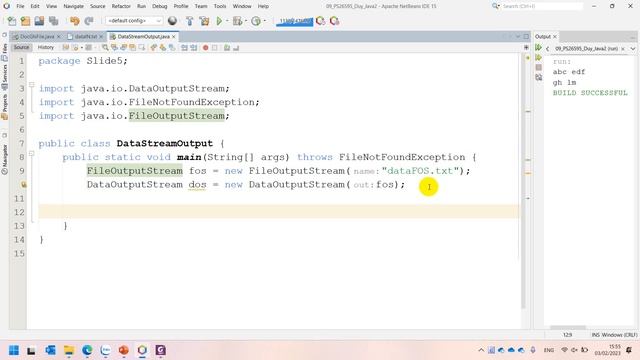
Task: Click the globe browser icon in toolbar
Action: click(172, 21)
